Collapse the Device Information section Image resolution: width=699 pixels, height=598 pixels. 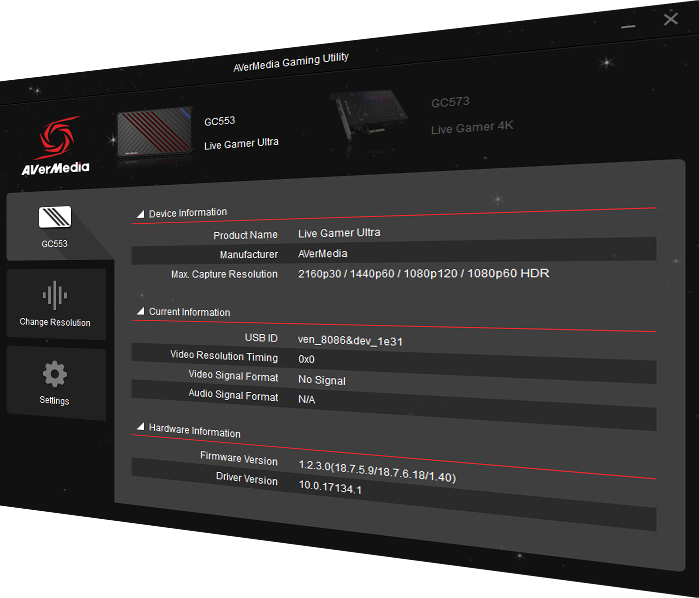pyautogui.click(x=140, y=214)
